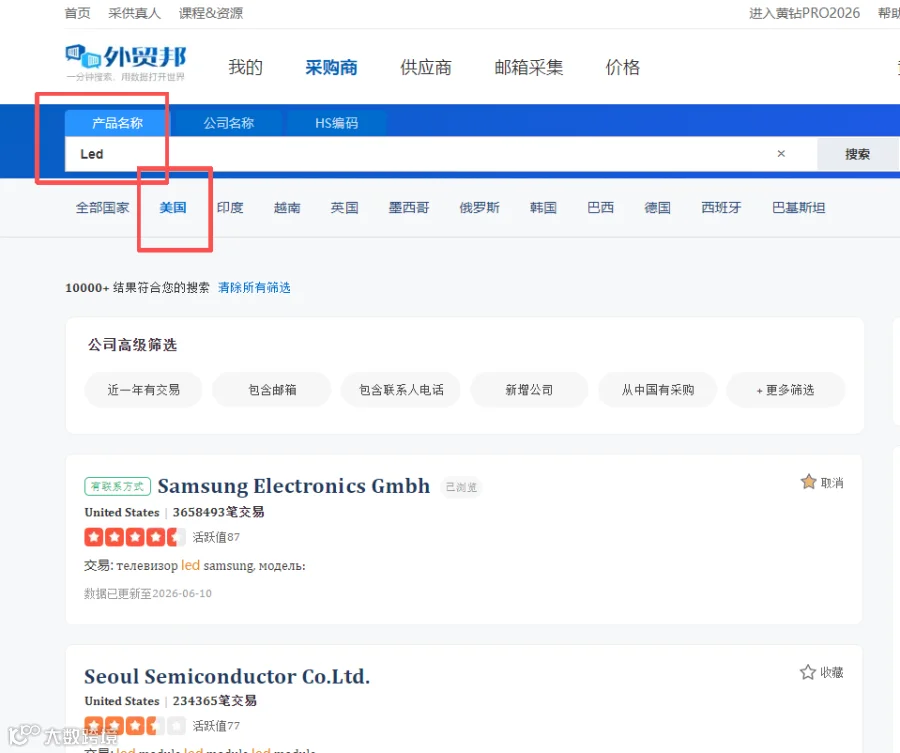
Task: Open the 采供真人 top link
Action: (x=134, y=13)
